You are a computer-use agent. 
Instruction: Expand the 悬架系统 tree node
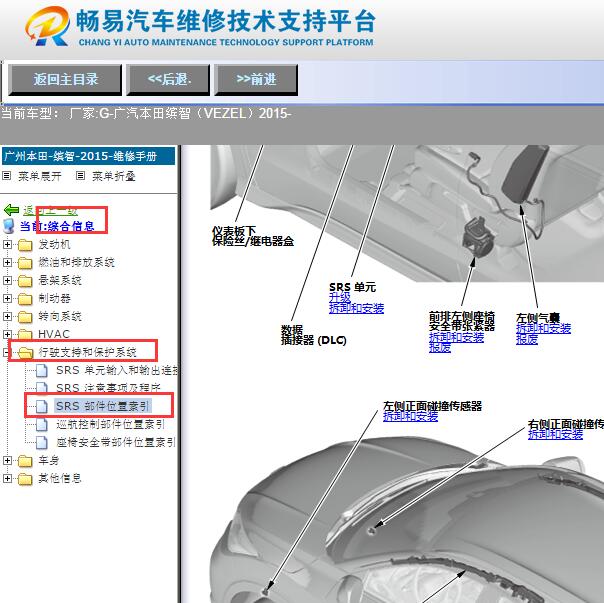pyautogui.click(x=7, y=280)
